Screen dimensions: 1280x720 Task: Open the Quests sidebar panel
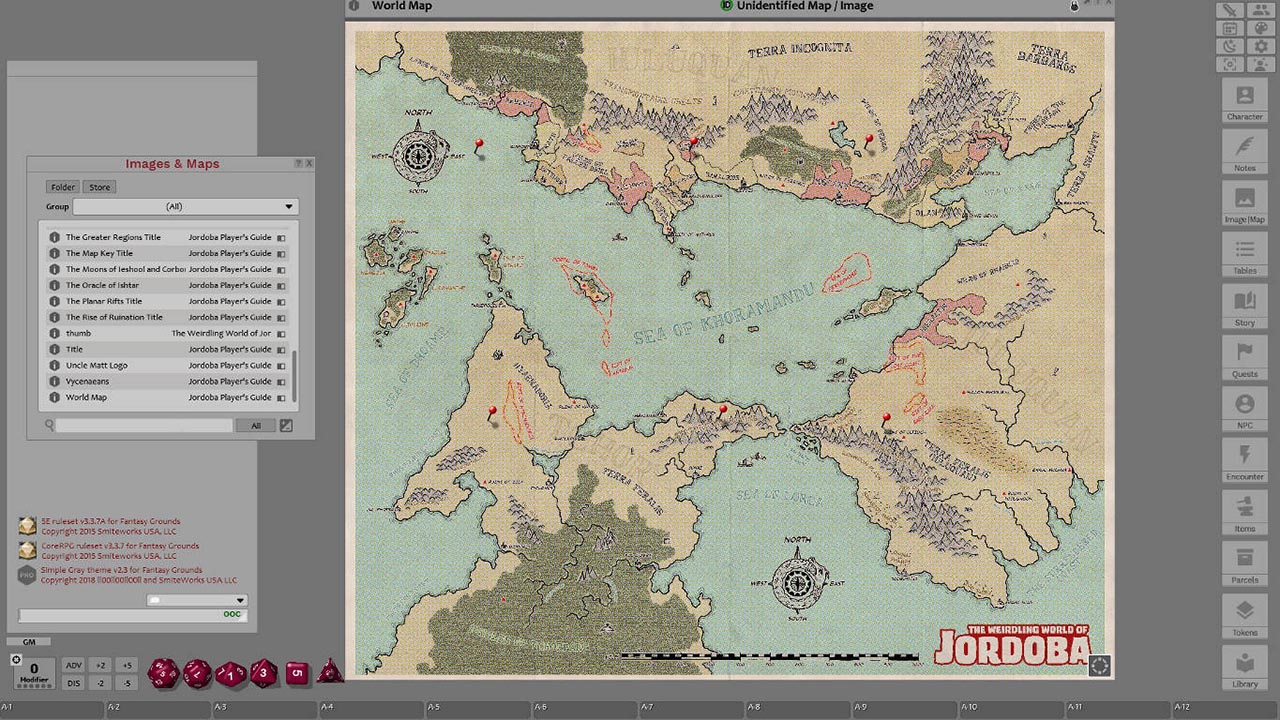click(1244, 358)
